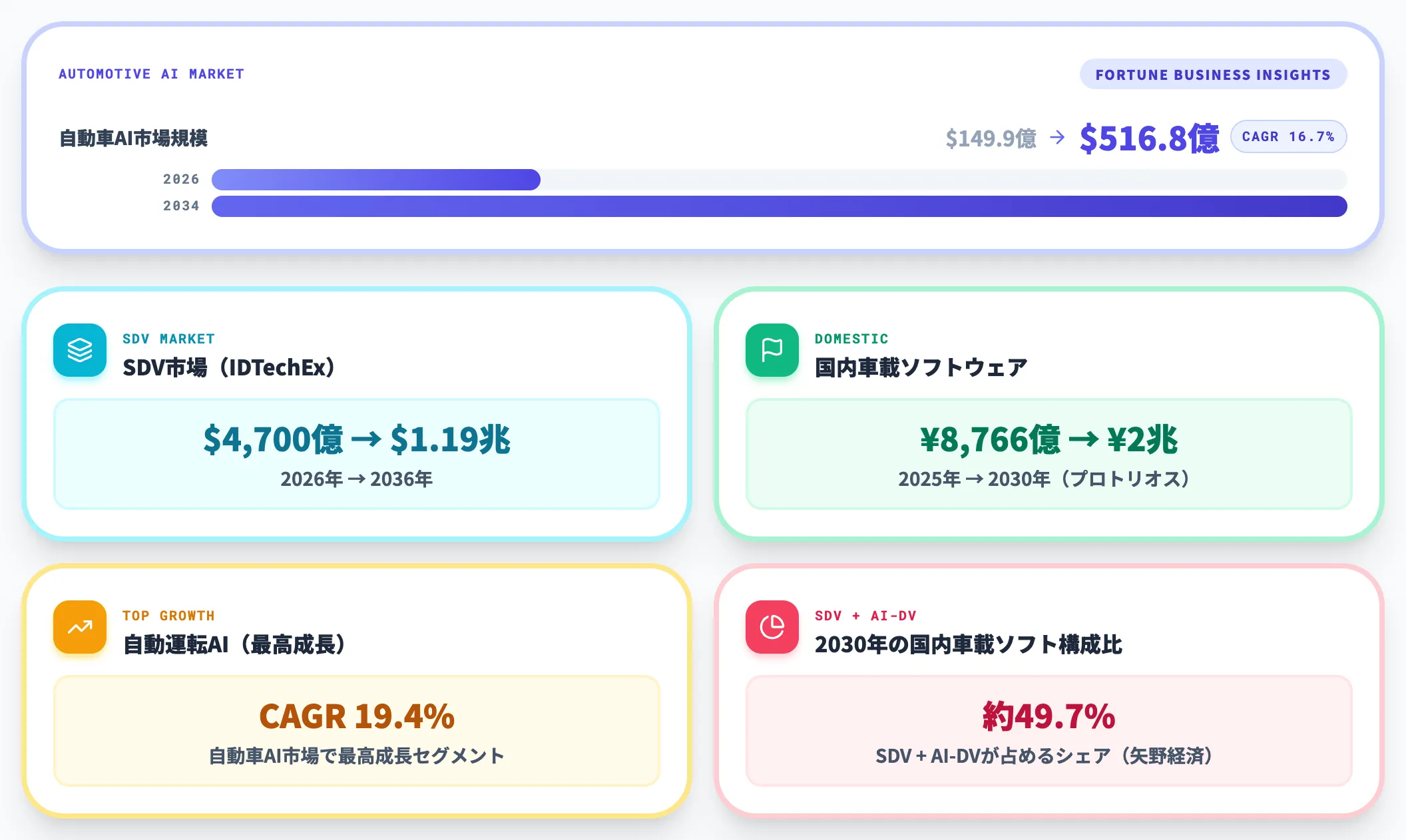The width and height of the screenshot is (1406, 840).
Task: Click the 2034 market size bar
Action: [x=780, y=206]
